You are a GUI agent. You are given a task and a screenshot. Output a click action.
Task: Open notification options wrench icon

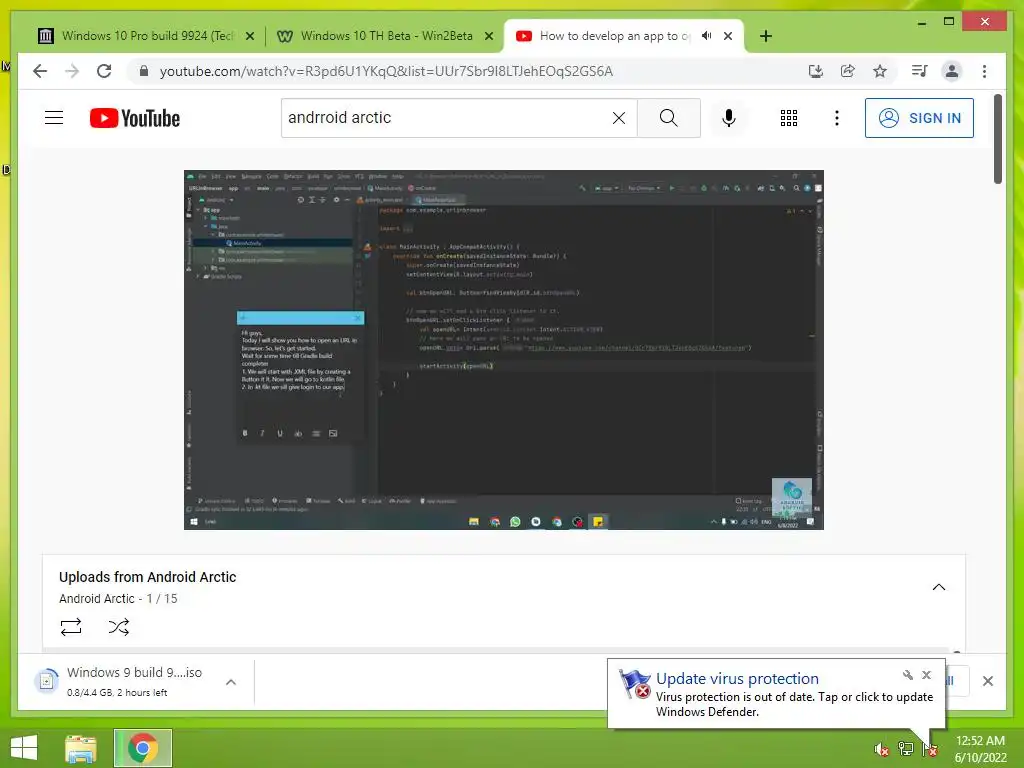click(908, 675)
